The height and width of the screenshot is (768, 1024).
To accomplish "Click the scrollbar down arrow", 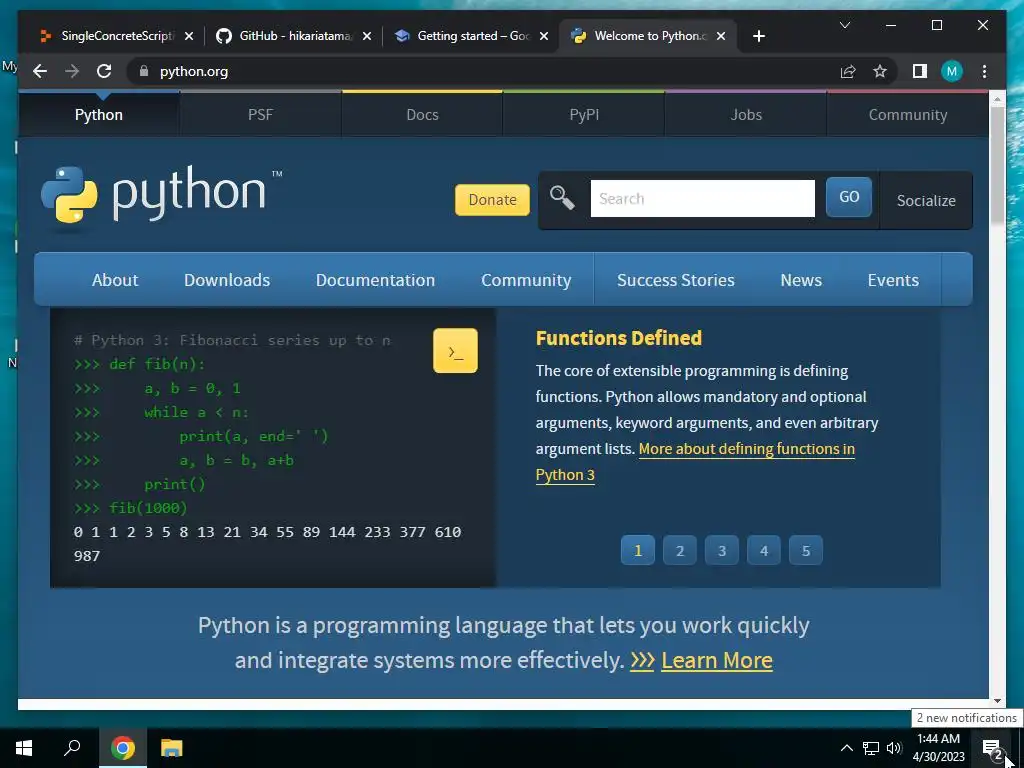I will coord(997,701).
